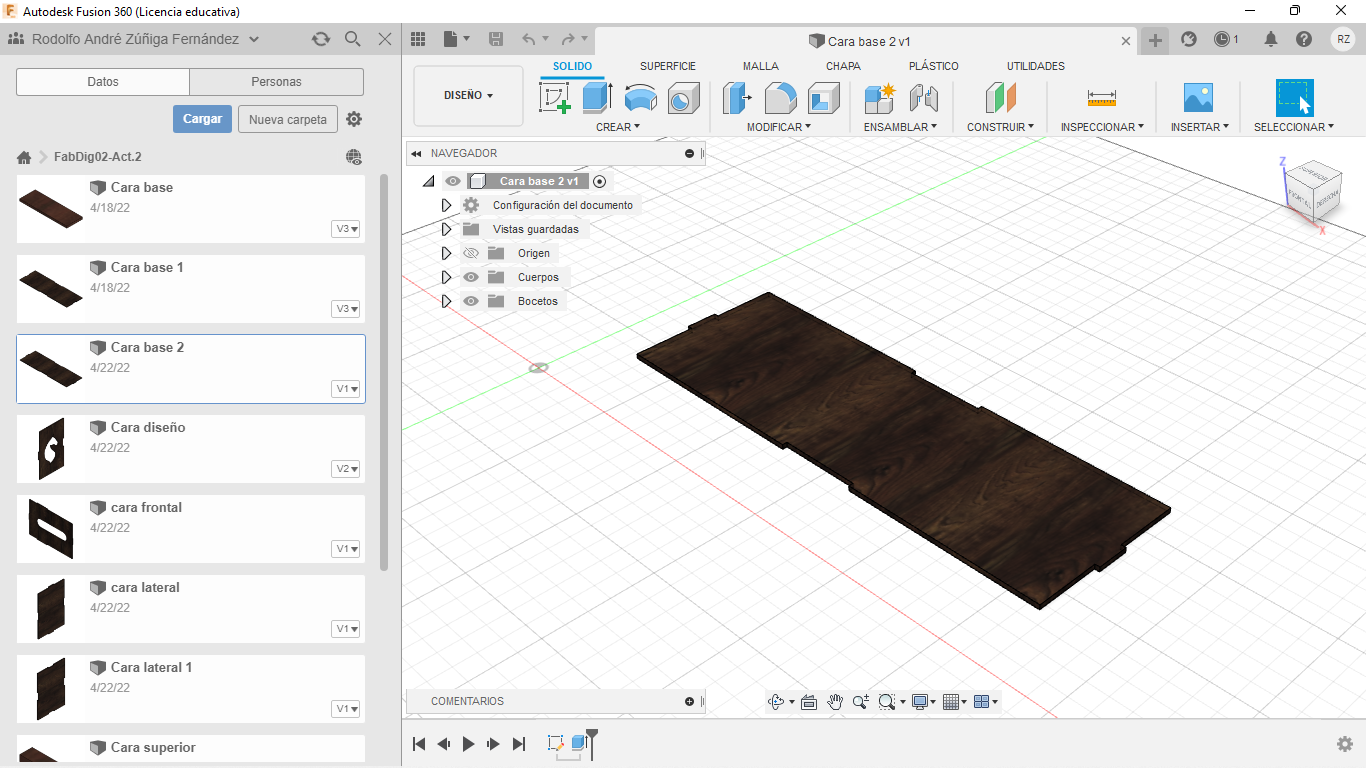The image size is (1366, 768).
Task: Select the Create Sketch tool icon
Action: [554, 98]
